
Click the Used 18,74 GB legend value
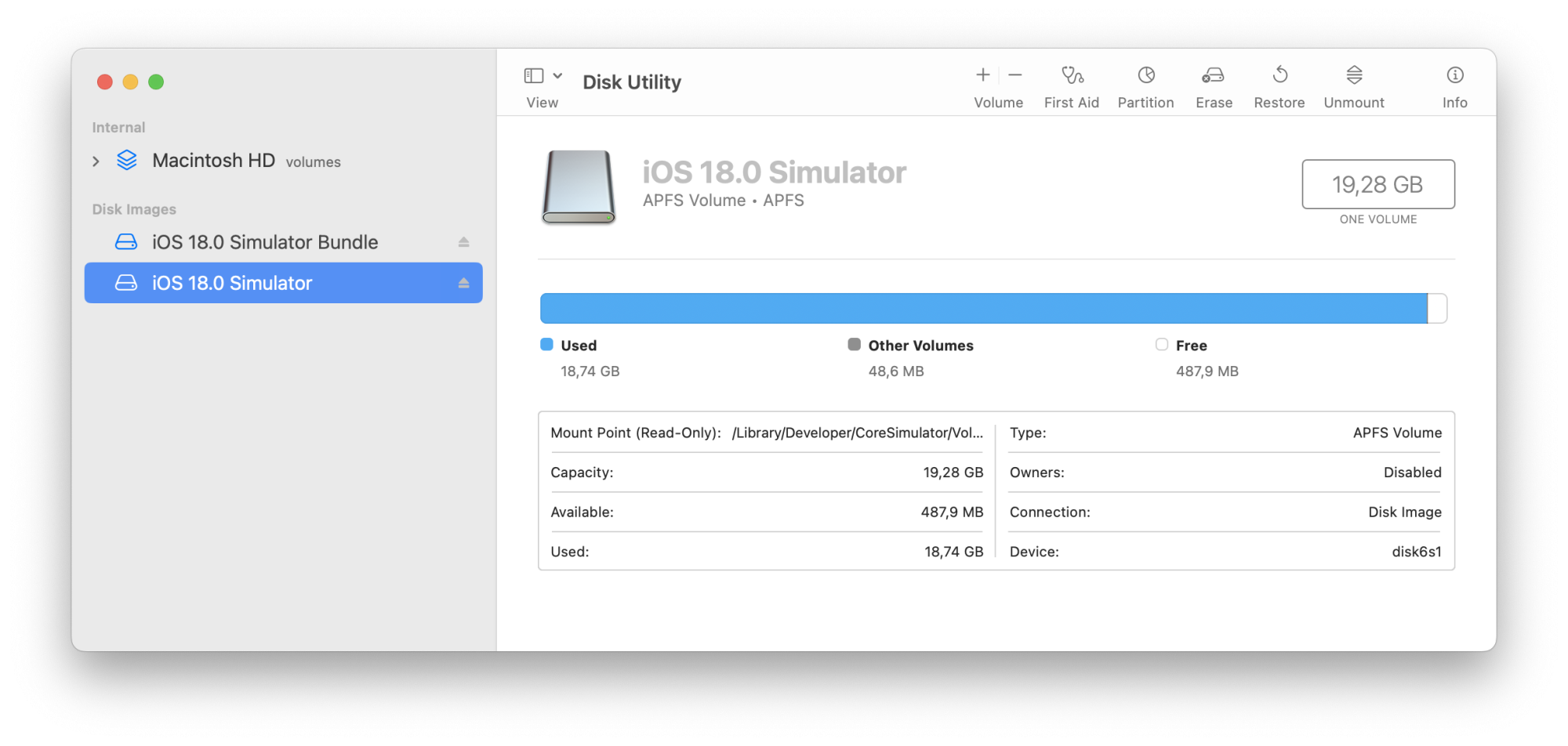(x=590, y=371)
